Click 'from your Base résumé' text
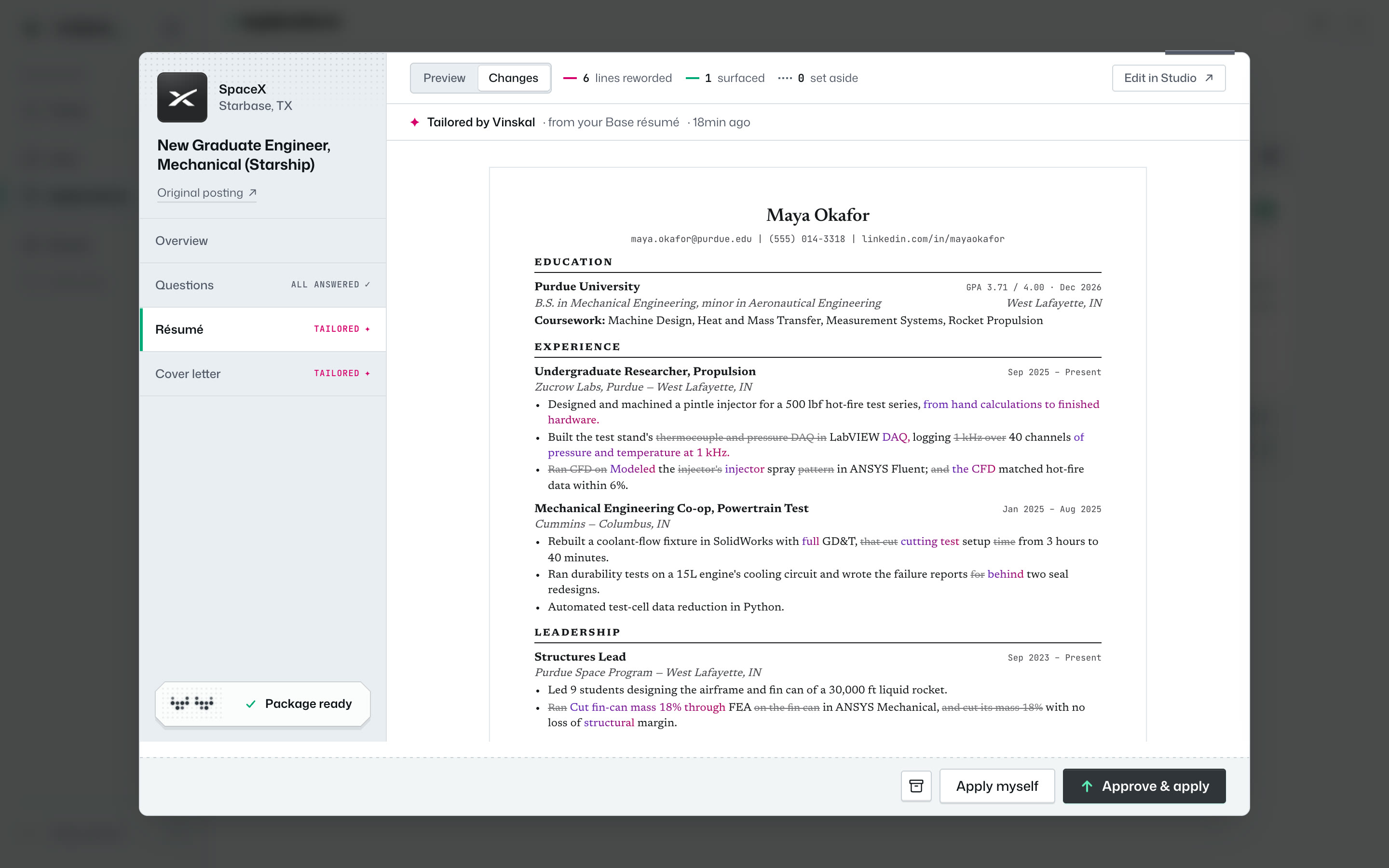This screenshot has width=1389, height=868. [x=613, y=122]
